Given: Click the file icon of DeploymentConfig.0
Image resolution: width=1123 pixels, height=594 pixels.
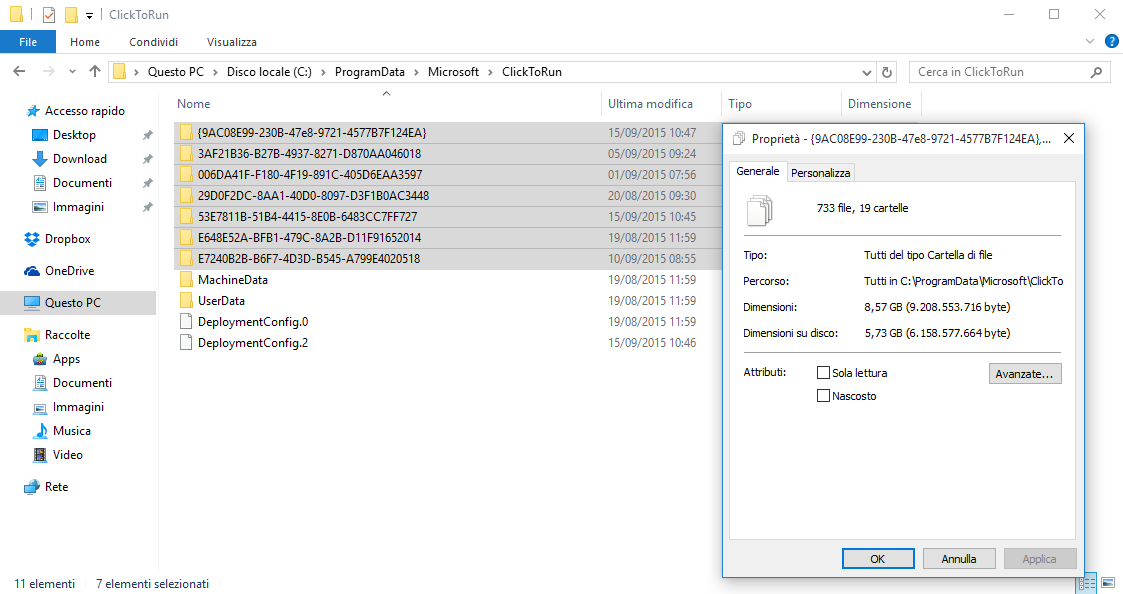Looking at the screenshot, I should point(186,321).
